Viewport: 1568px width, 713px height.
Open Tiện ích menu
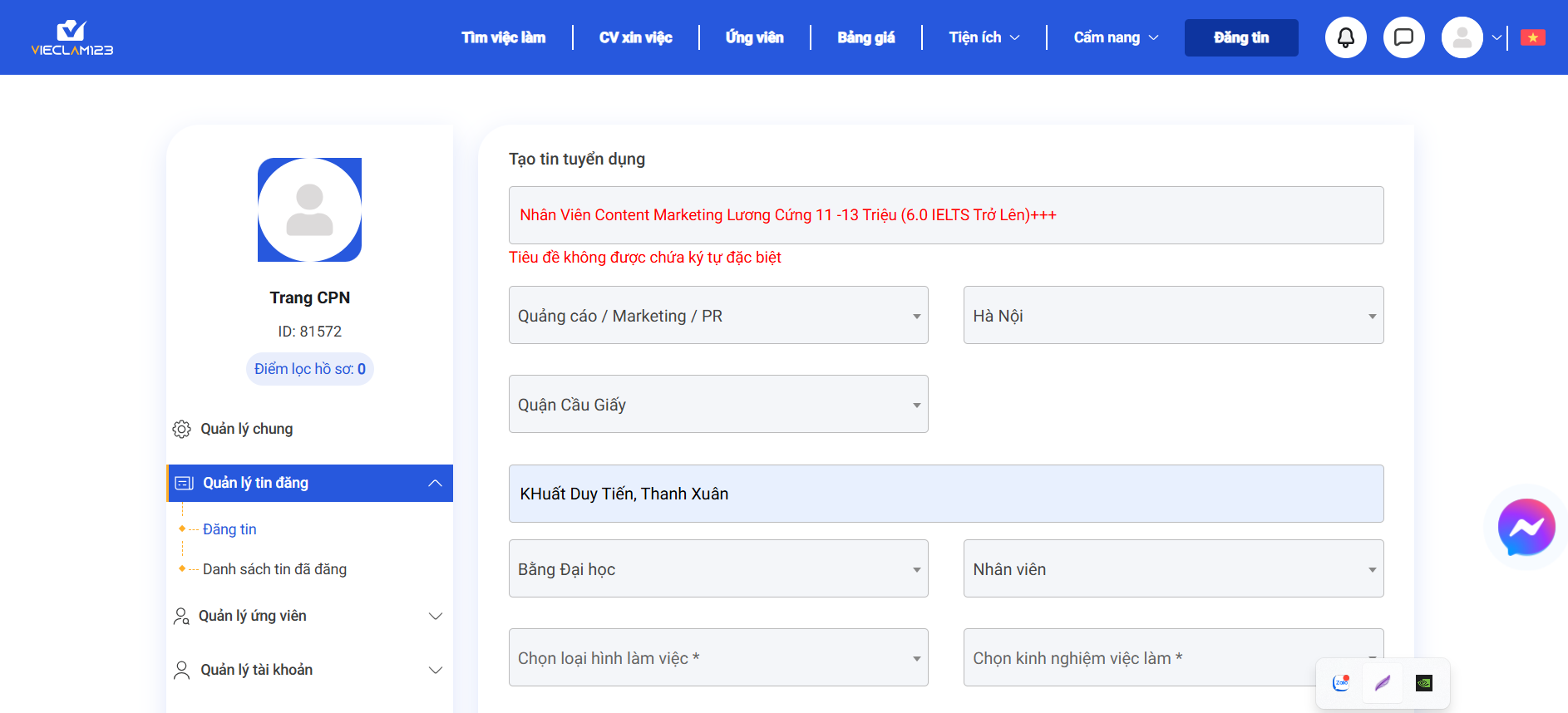pyautogui.click(x=984, y=37)
